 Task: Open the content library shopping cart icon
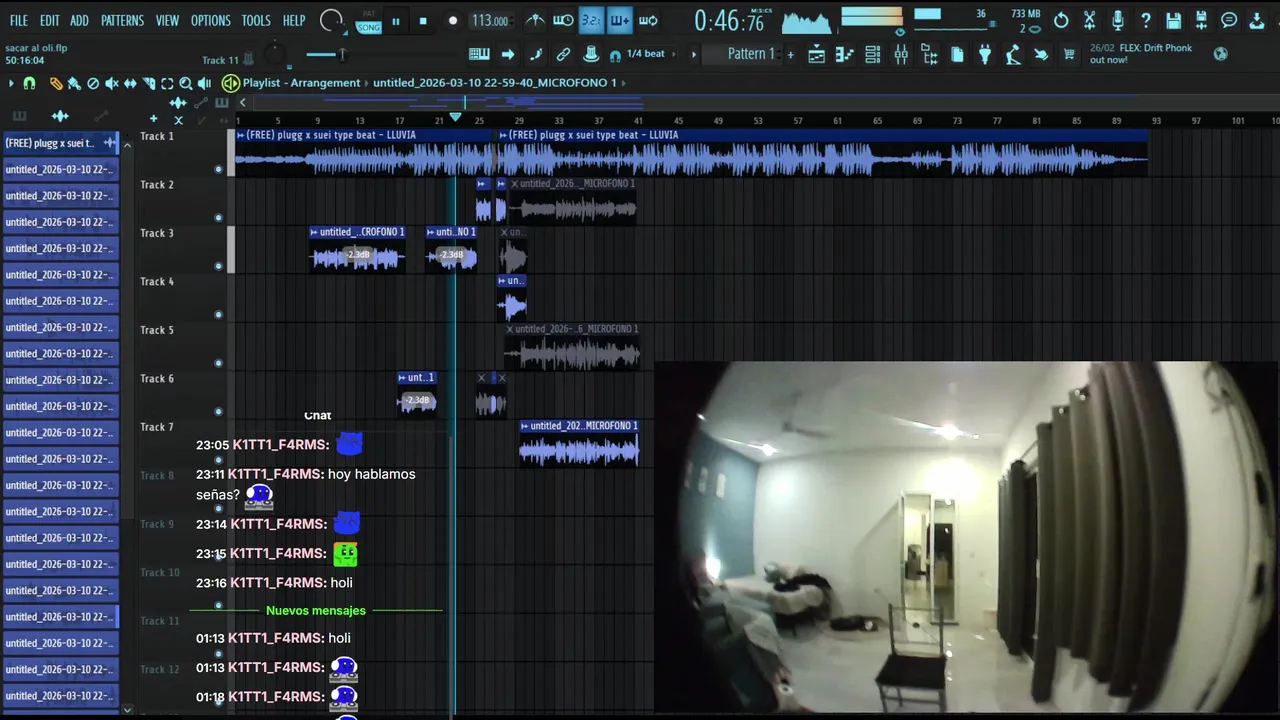(x=1069, y=55)
